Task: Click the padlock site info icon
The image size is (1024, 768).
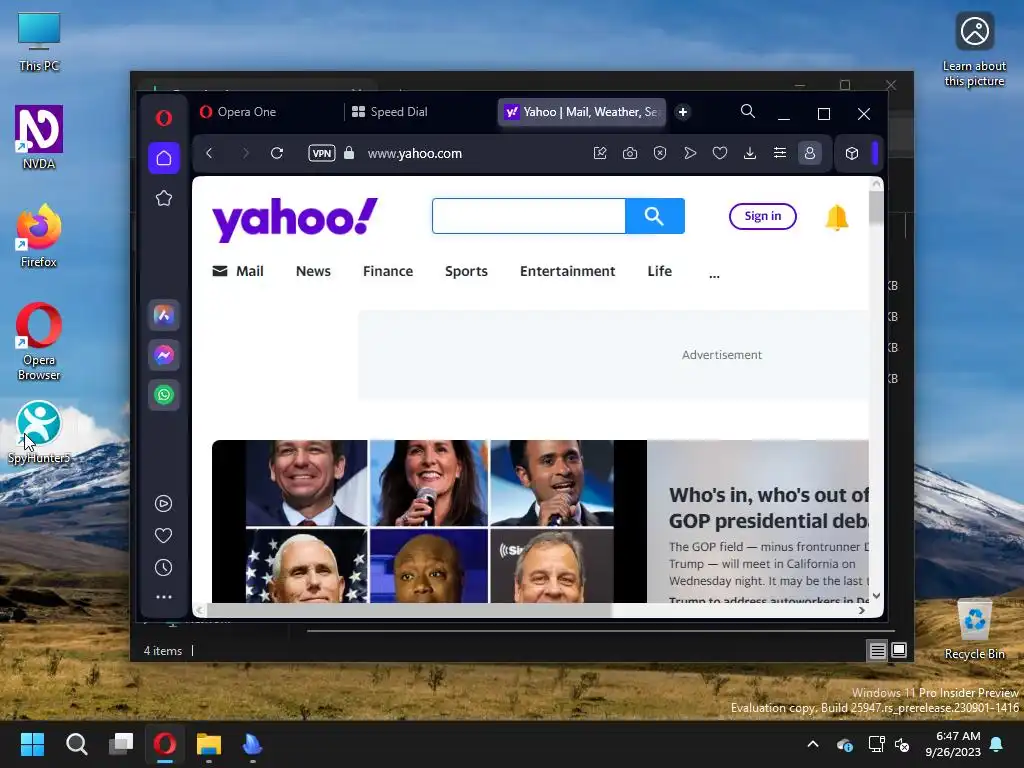Action: tap(349, 153)
